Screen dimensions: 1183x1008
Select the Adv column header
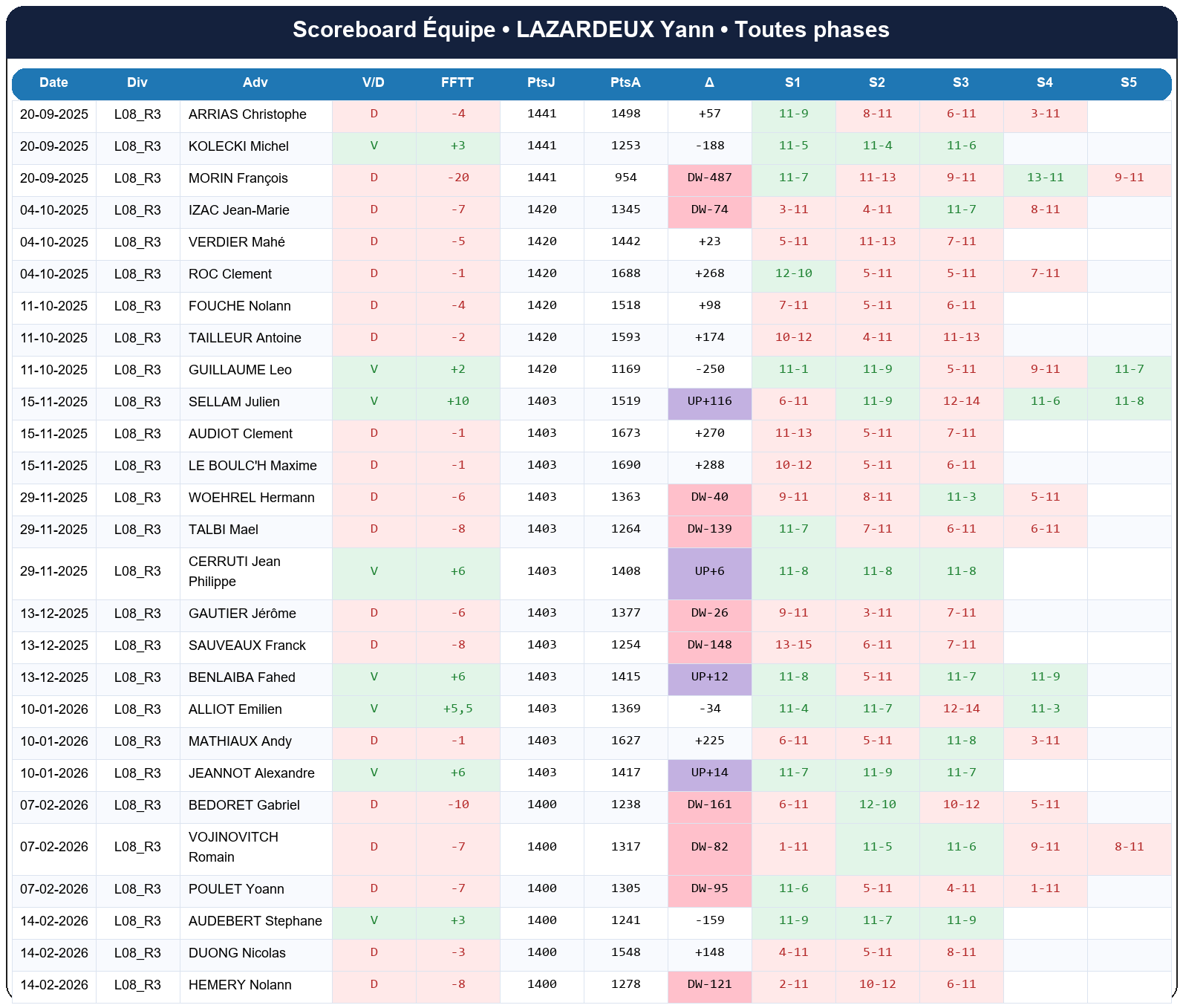coord(255,82)
